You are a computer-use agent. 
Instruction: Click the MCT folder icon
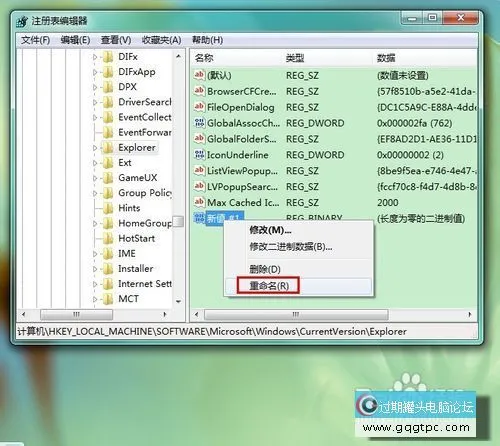pos(108,299)
